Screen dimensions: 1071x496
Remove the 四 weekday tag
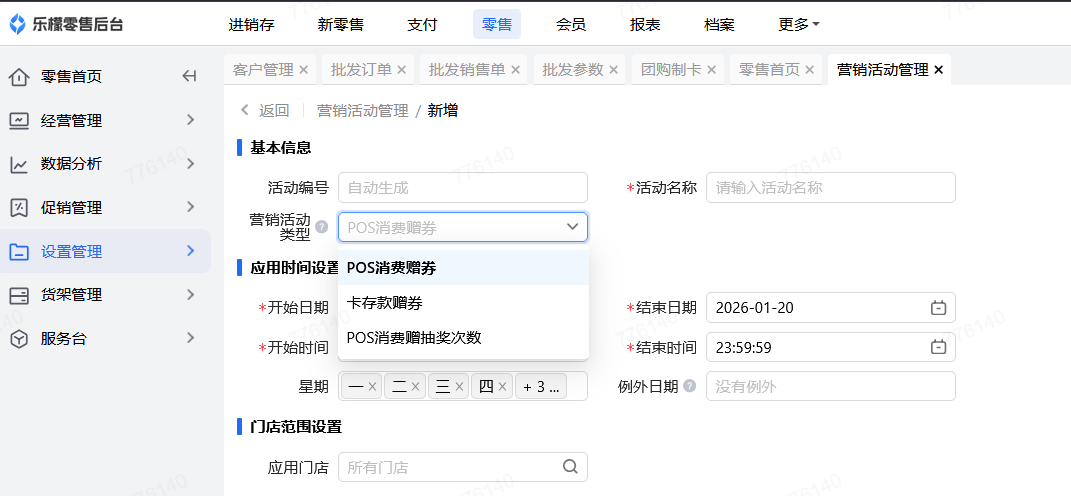click(x=502, y=387)
